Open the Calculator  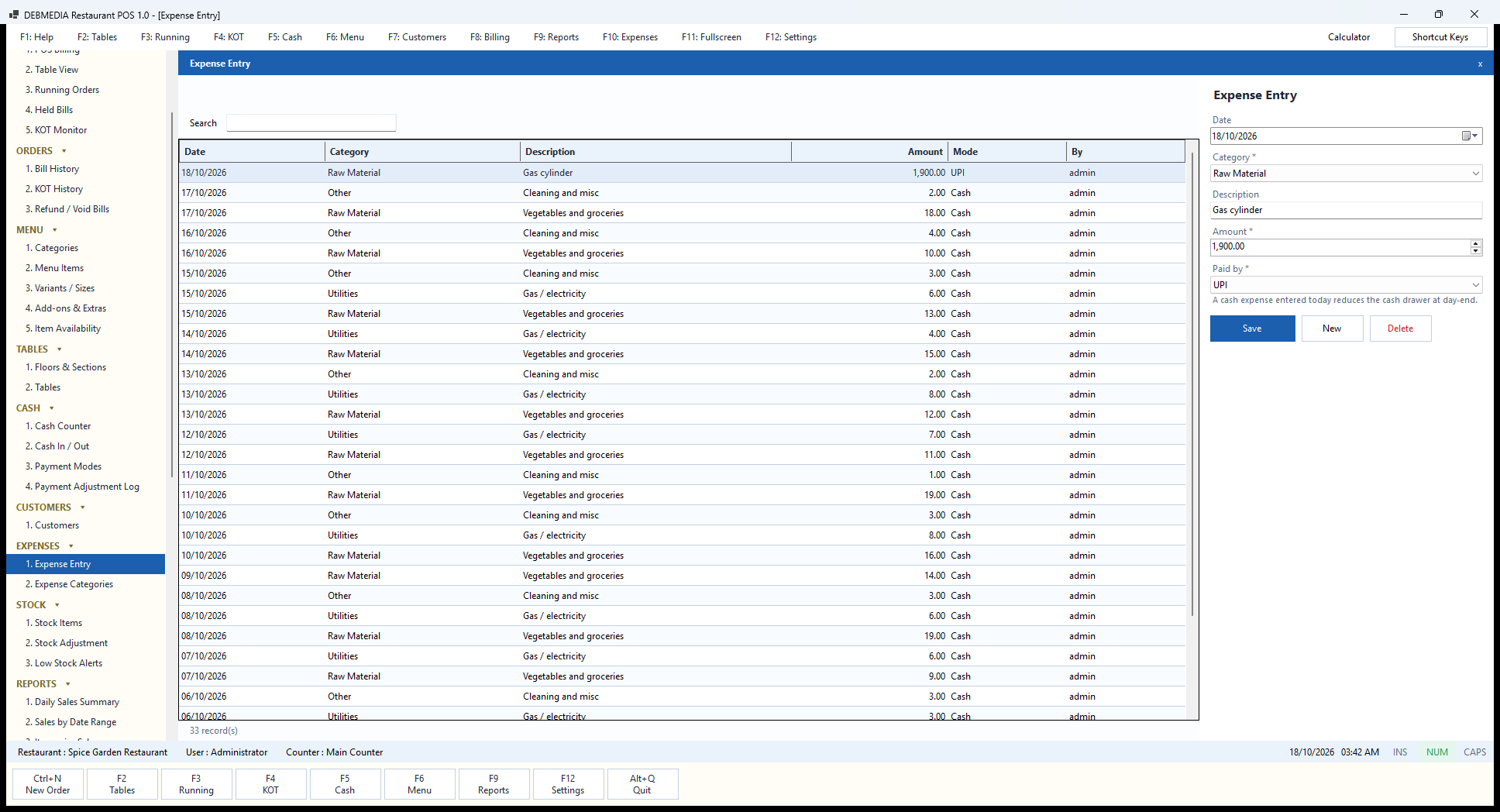[1349, 37]
